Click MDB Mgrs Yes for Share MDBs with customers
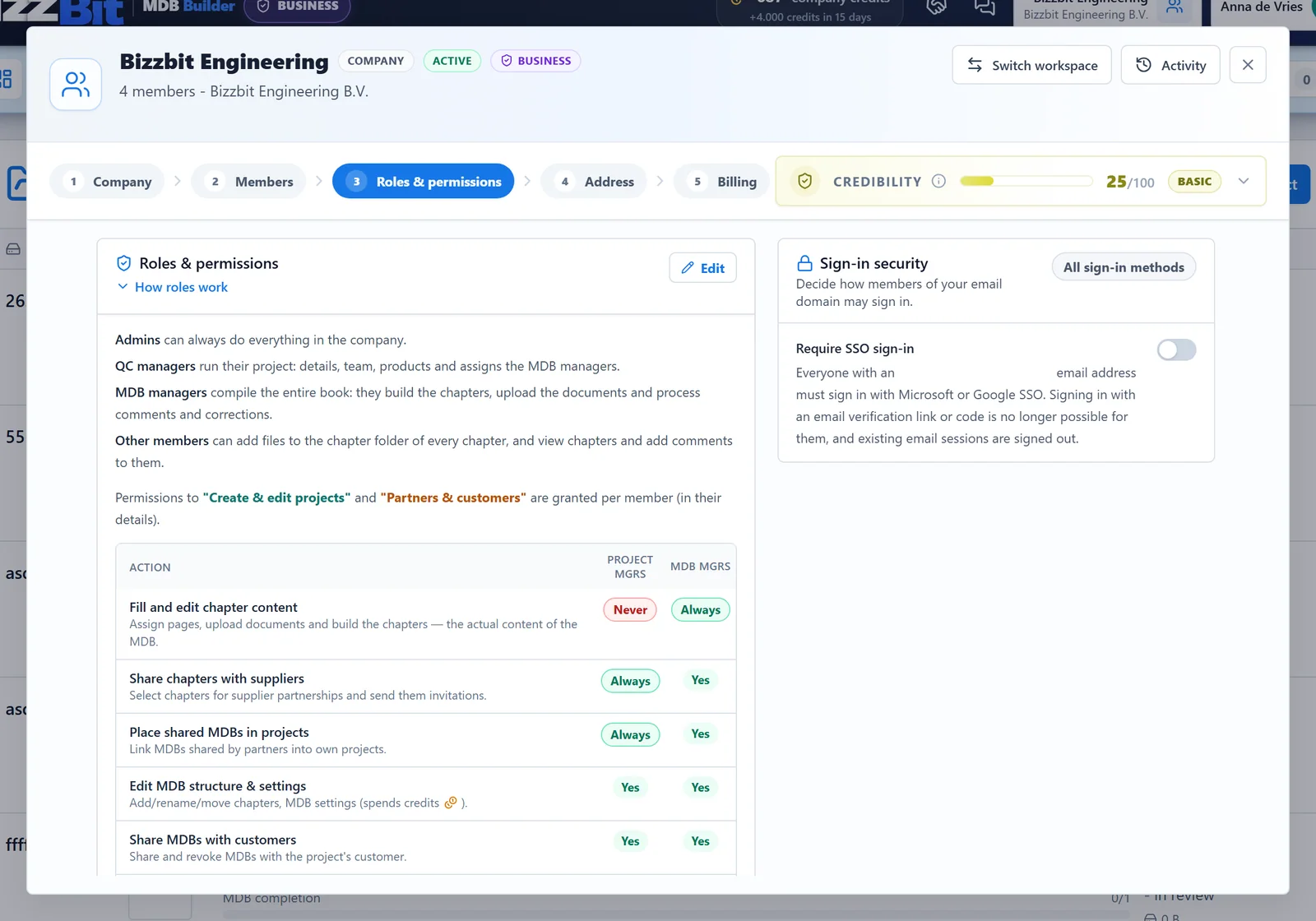The height and width of the screenshot is (921, 1316). coord(701,841)
